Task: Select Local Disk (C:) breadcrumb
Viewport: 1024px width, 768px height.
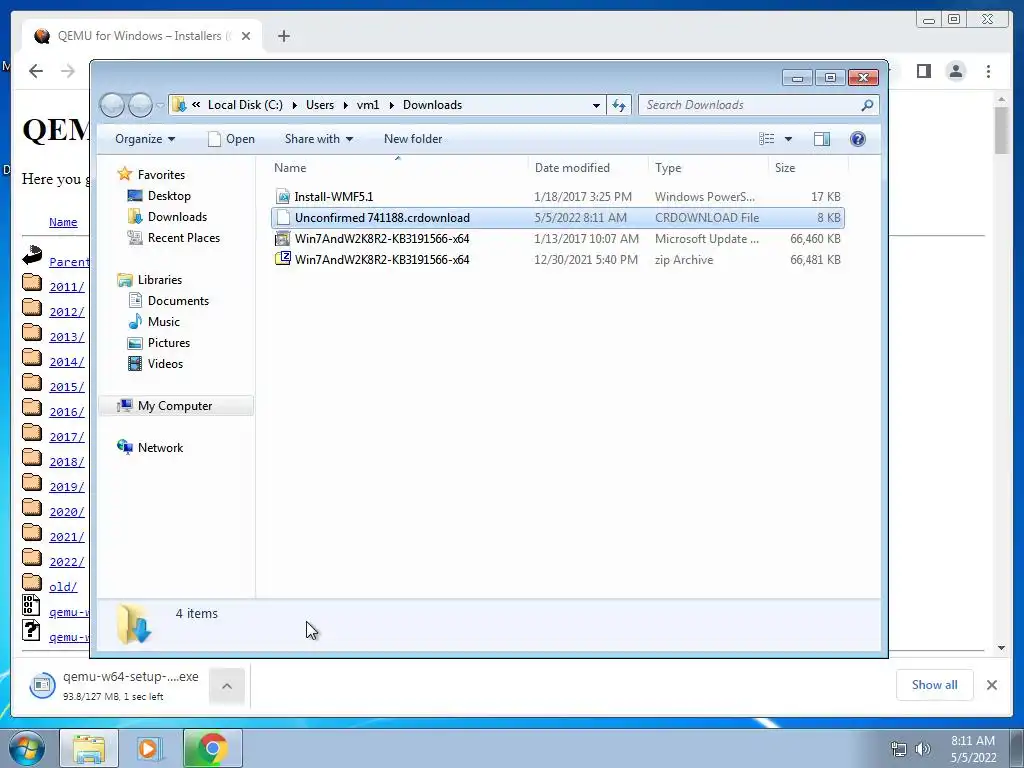Action: (245, 105)
